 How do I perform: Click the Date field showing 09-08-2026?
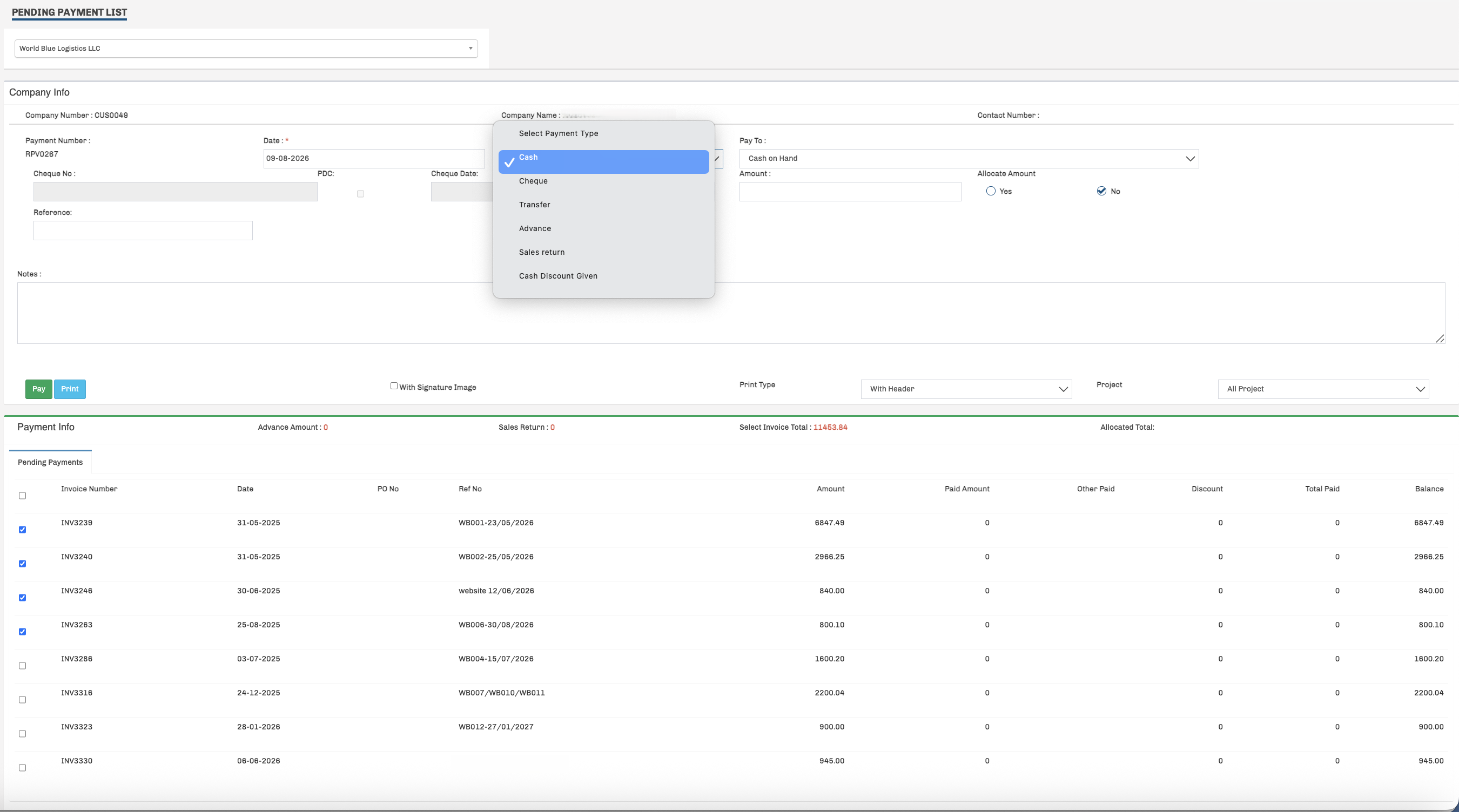pyautogui.click(x=374, y=159)
